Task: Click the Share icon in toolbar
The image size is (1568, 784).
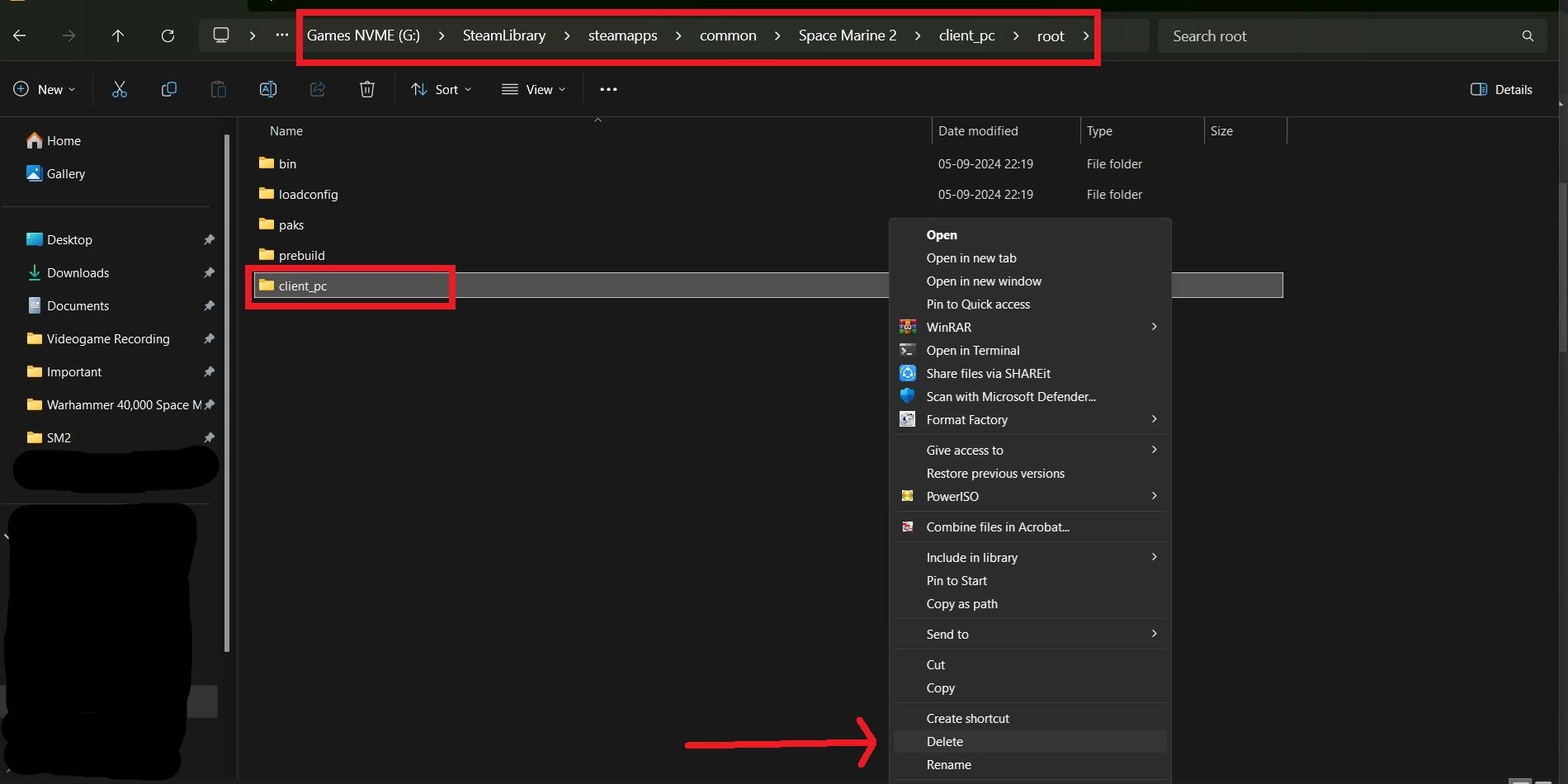Action: pyautogui.click(x=318, y=89)
